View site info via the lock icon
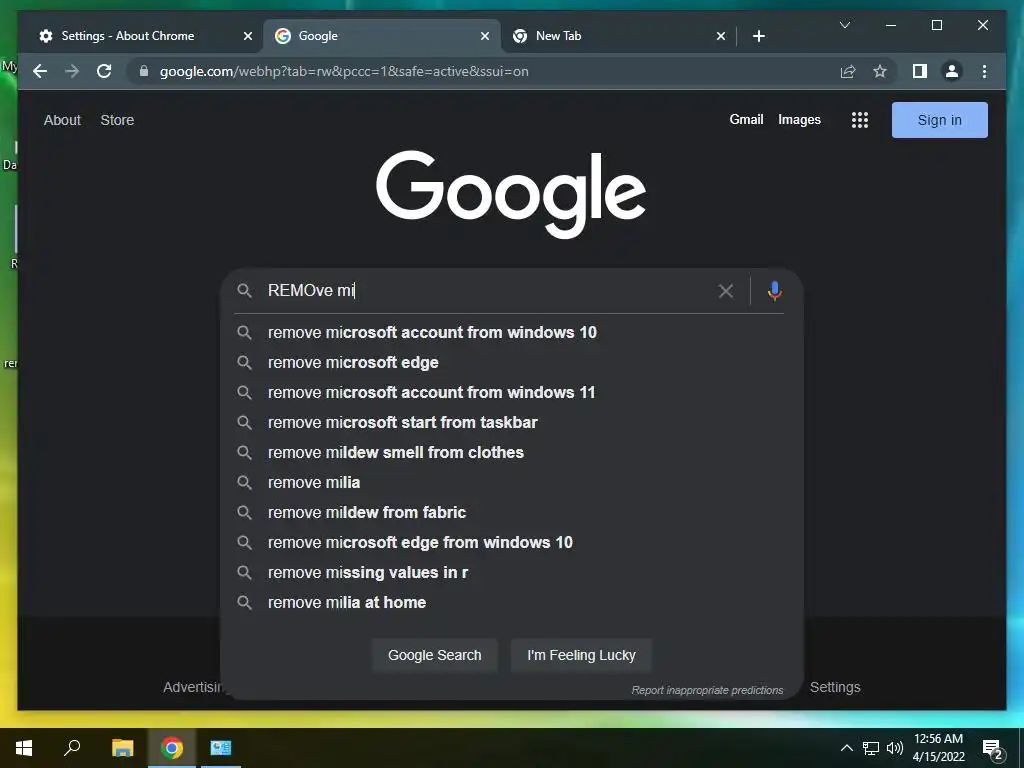Image resolution: width=1024 pixels, height=768 pixels. pos(144,71)
